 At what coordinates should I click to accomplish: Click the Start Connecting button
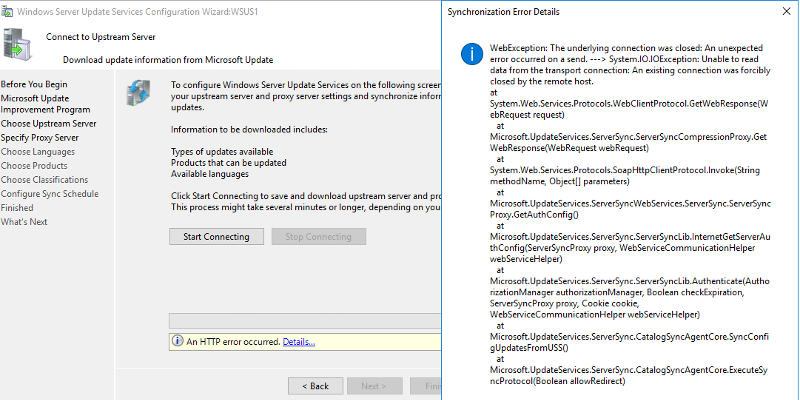click(216, 237)
